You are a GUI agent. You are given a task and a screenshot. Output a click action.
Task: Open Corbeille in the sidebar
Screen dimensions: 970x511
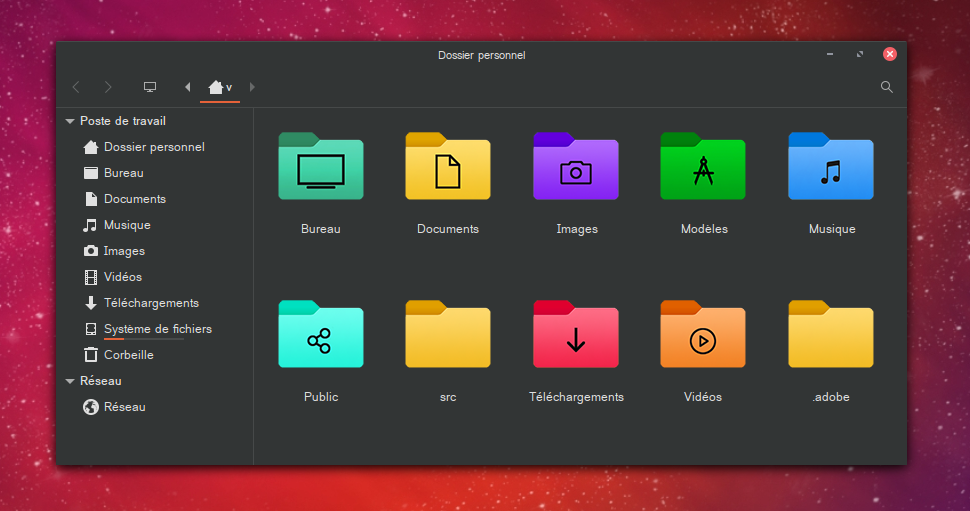[118, 355]
